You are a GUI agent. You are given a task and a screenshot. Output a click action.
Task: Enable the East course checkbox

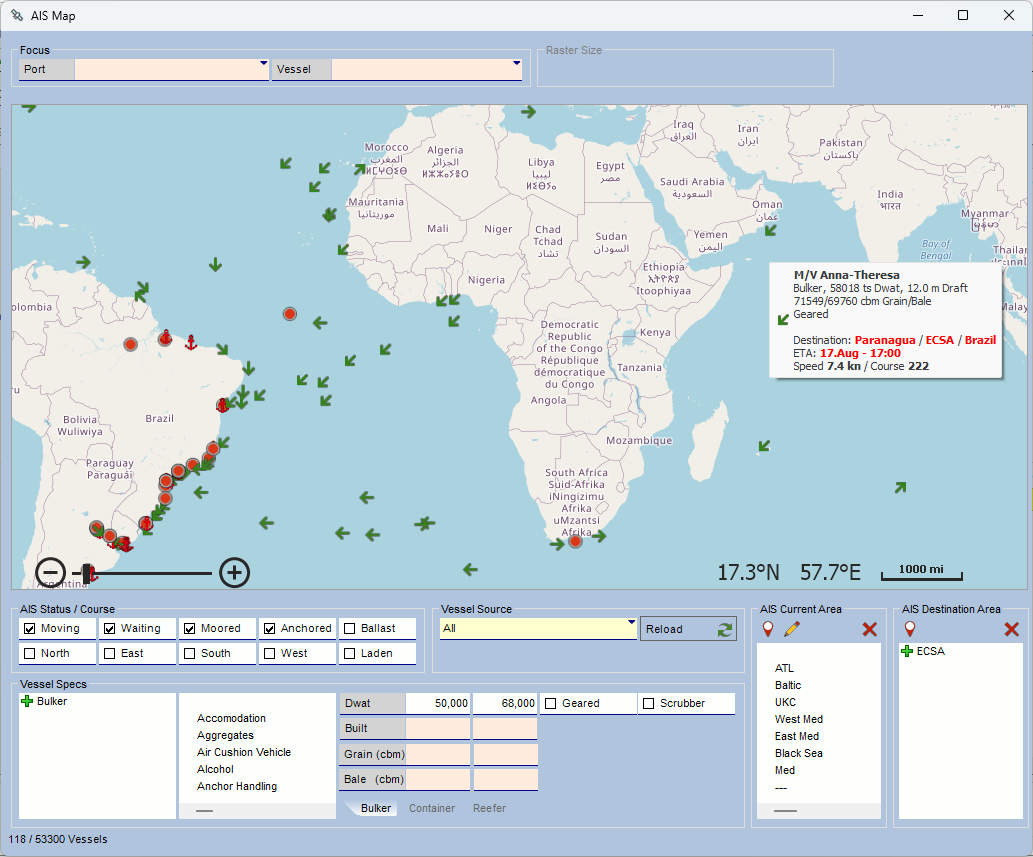point(110,653)
